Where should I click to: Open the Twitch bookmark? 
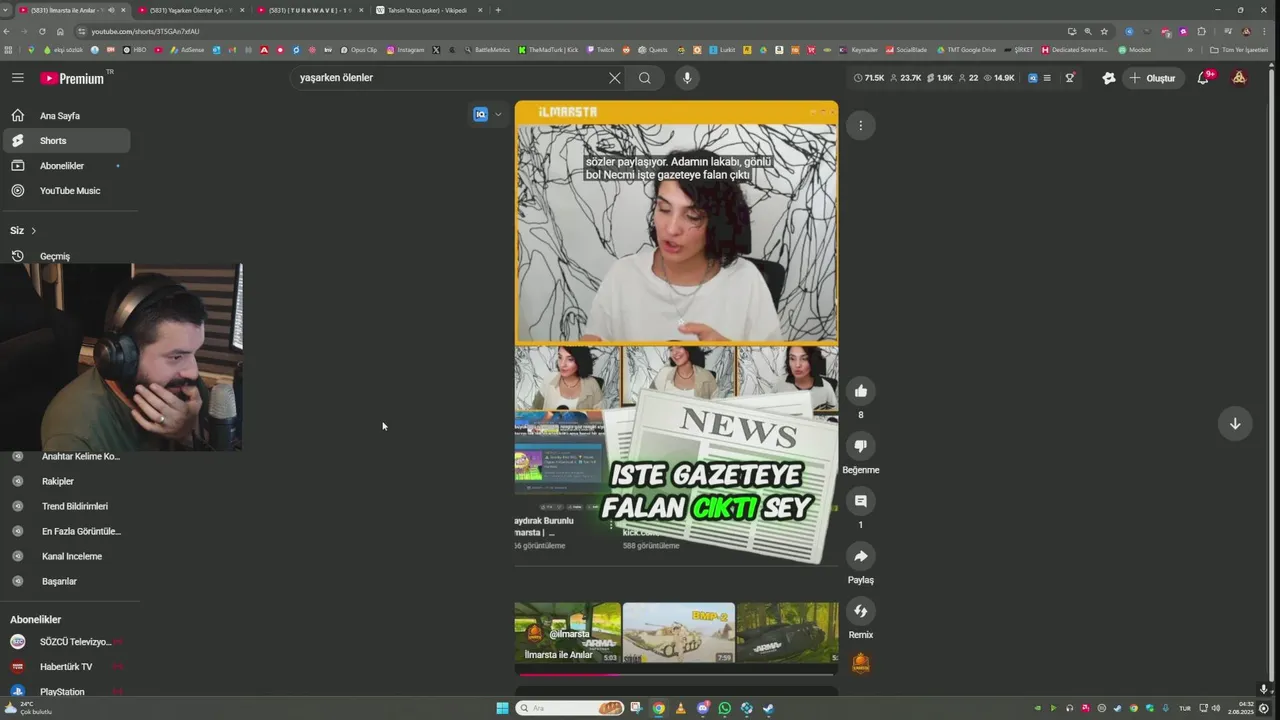600,49
